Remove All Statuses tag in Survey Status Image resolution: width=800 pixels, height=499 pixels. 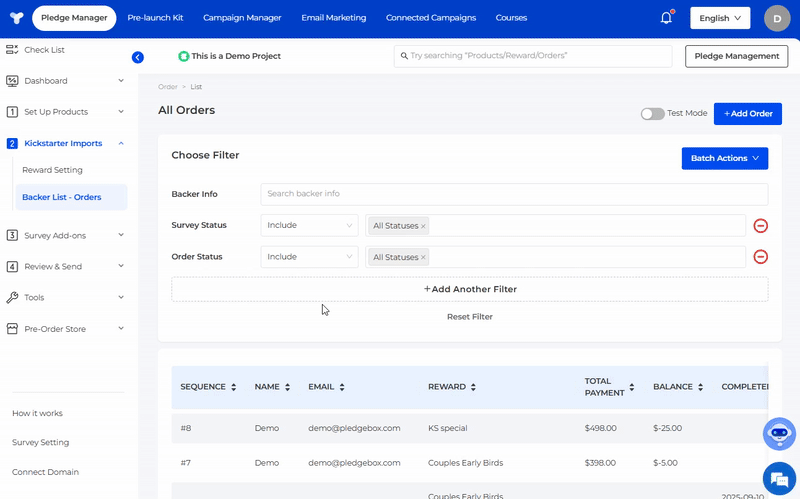coord(423,226)
